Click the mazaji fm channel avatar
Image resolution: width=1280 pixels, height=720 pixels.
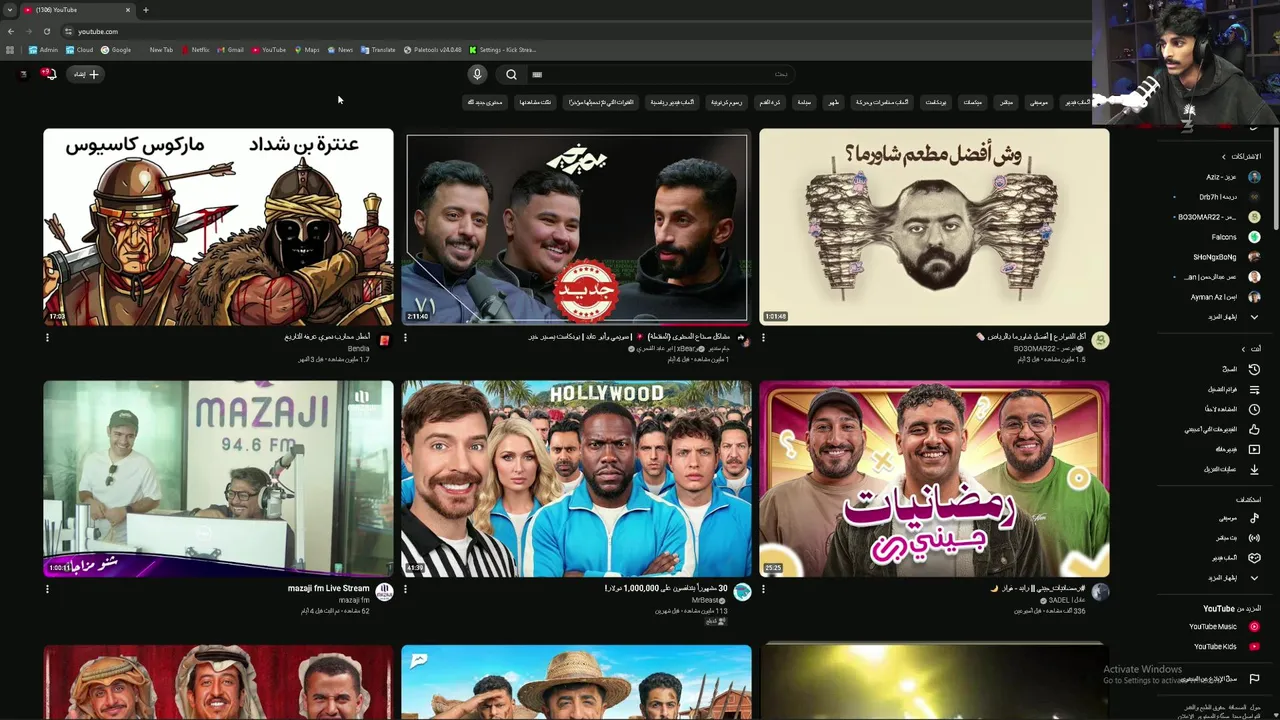[x=384, y=592]
